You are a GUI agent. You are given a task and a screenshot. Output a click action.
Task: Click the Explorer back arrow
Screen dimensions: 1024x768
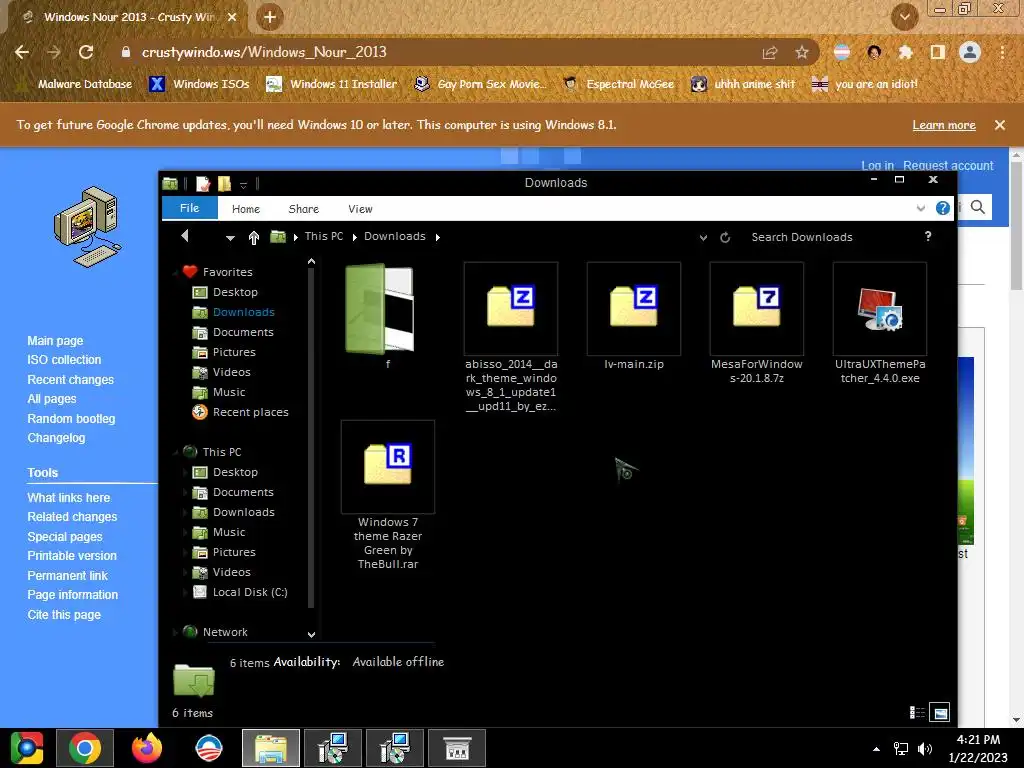185,236
